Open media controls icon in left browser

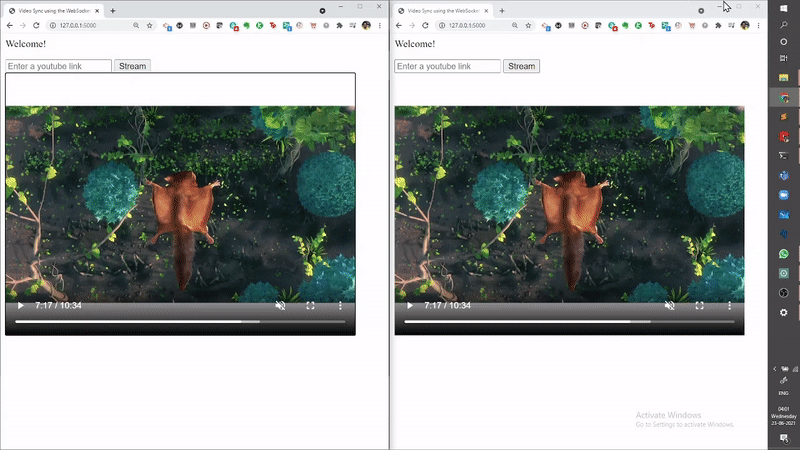353,26
